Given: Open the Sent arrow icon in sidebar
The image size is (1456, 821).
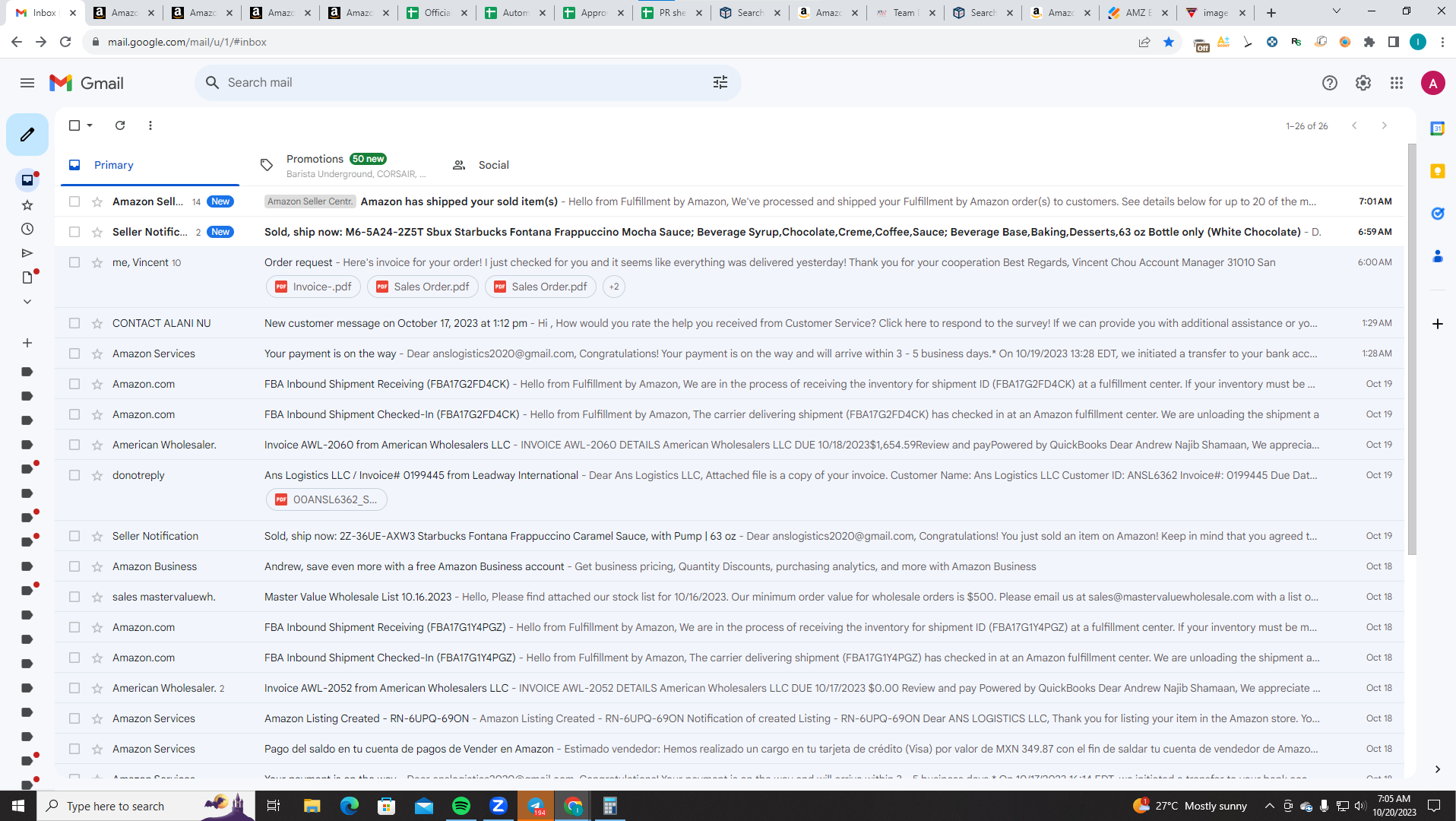Looking at the screenshot, I should tap(27, 253).
